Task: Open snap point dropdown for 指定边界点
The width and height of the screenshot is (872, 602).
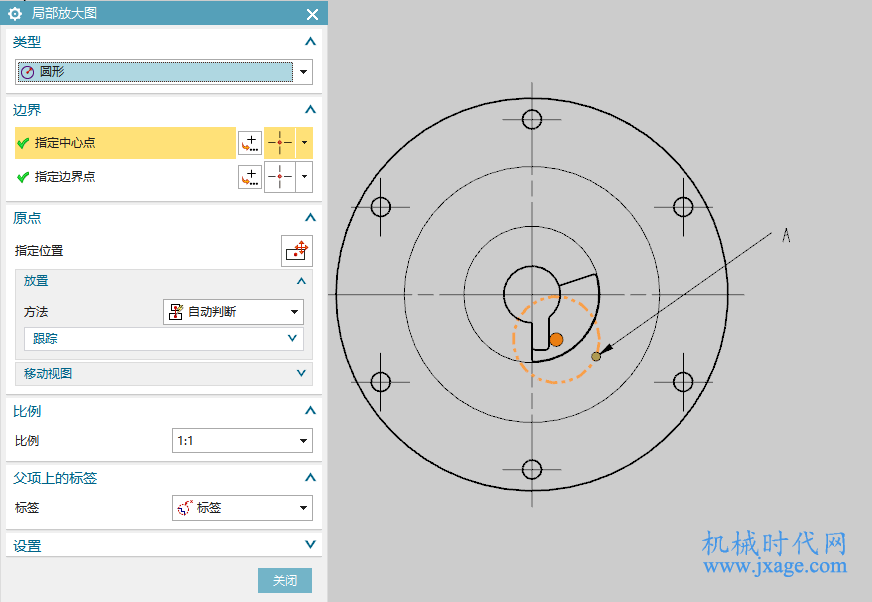Action: tap(304, 177)
